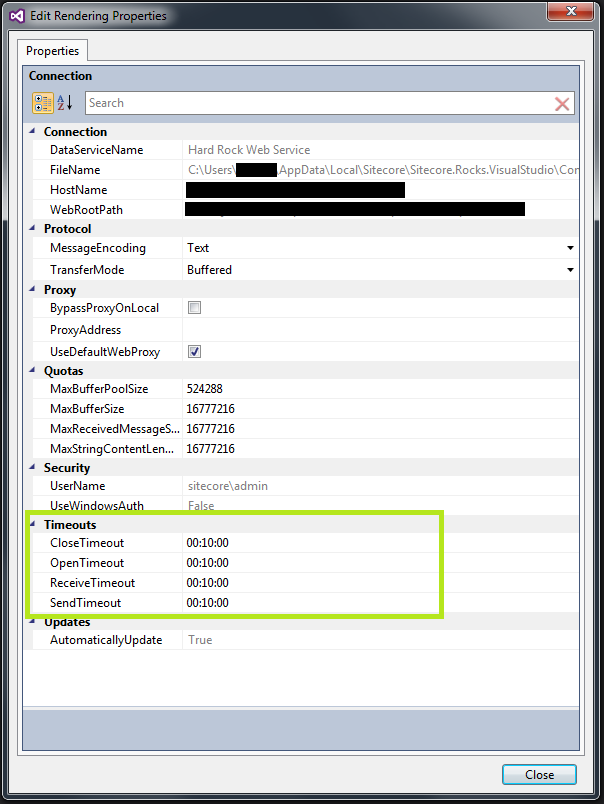Select the SendTimeout property label

click(86, 603)
